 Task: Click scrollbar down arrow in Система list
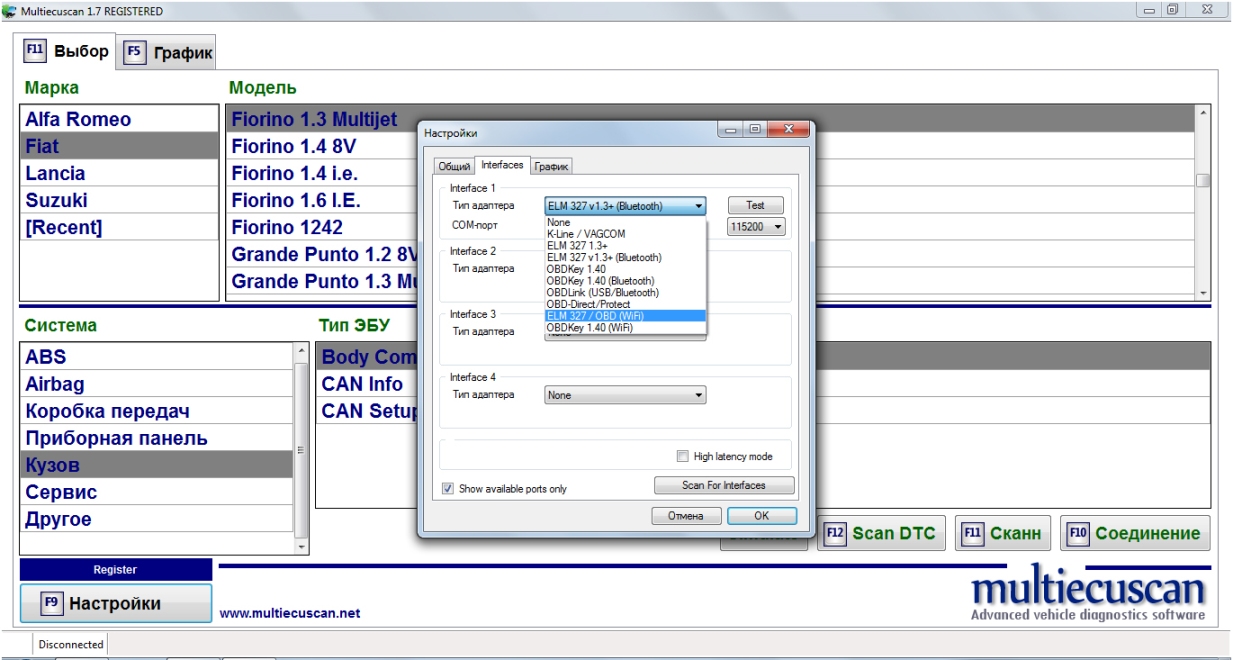[x=302, y=547]
